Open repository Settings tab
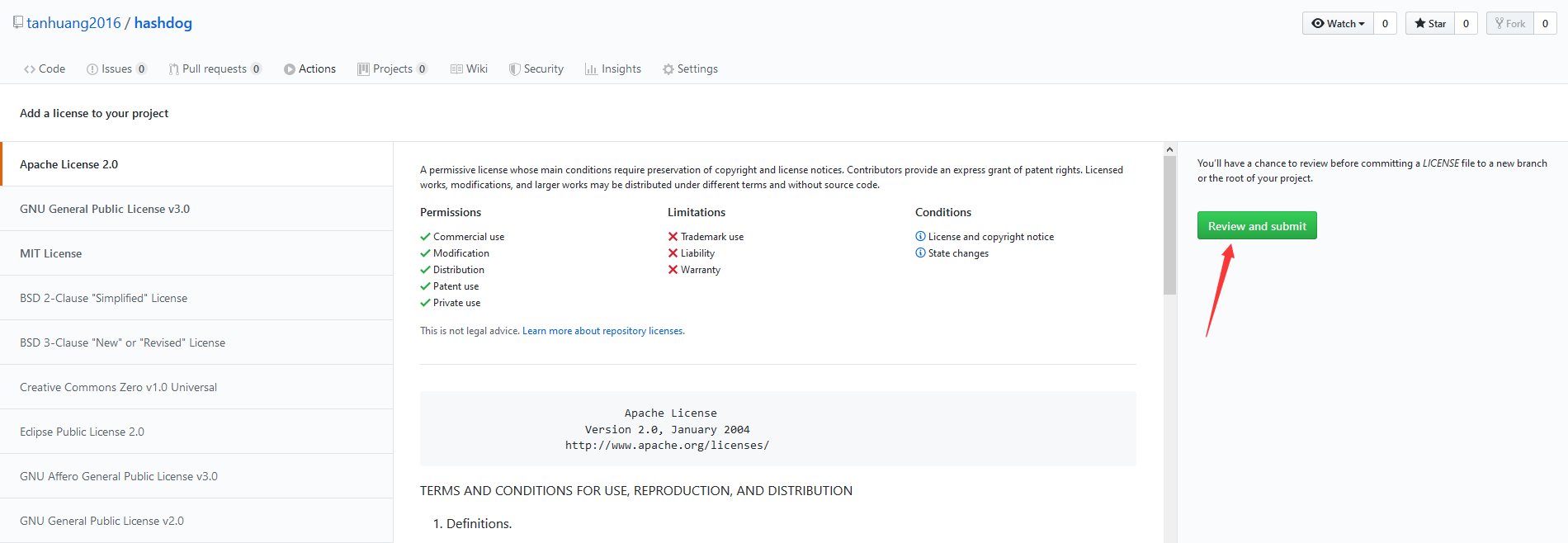The height and width of the screenshot is (543, 1568). coord(690,68)
